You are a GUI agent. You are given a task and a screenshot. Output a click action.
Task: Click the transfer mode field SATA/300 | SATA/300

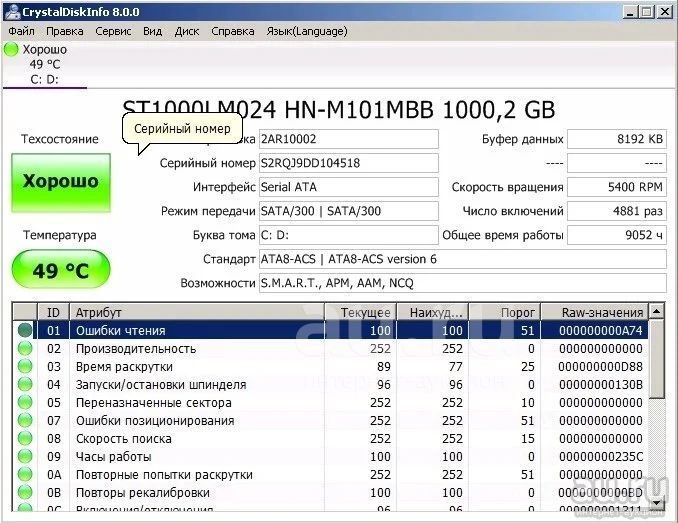[x=349, y=211]
